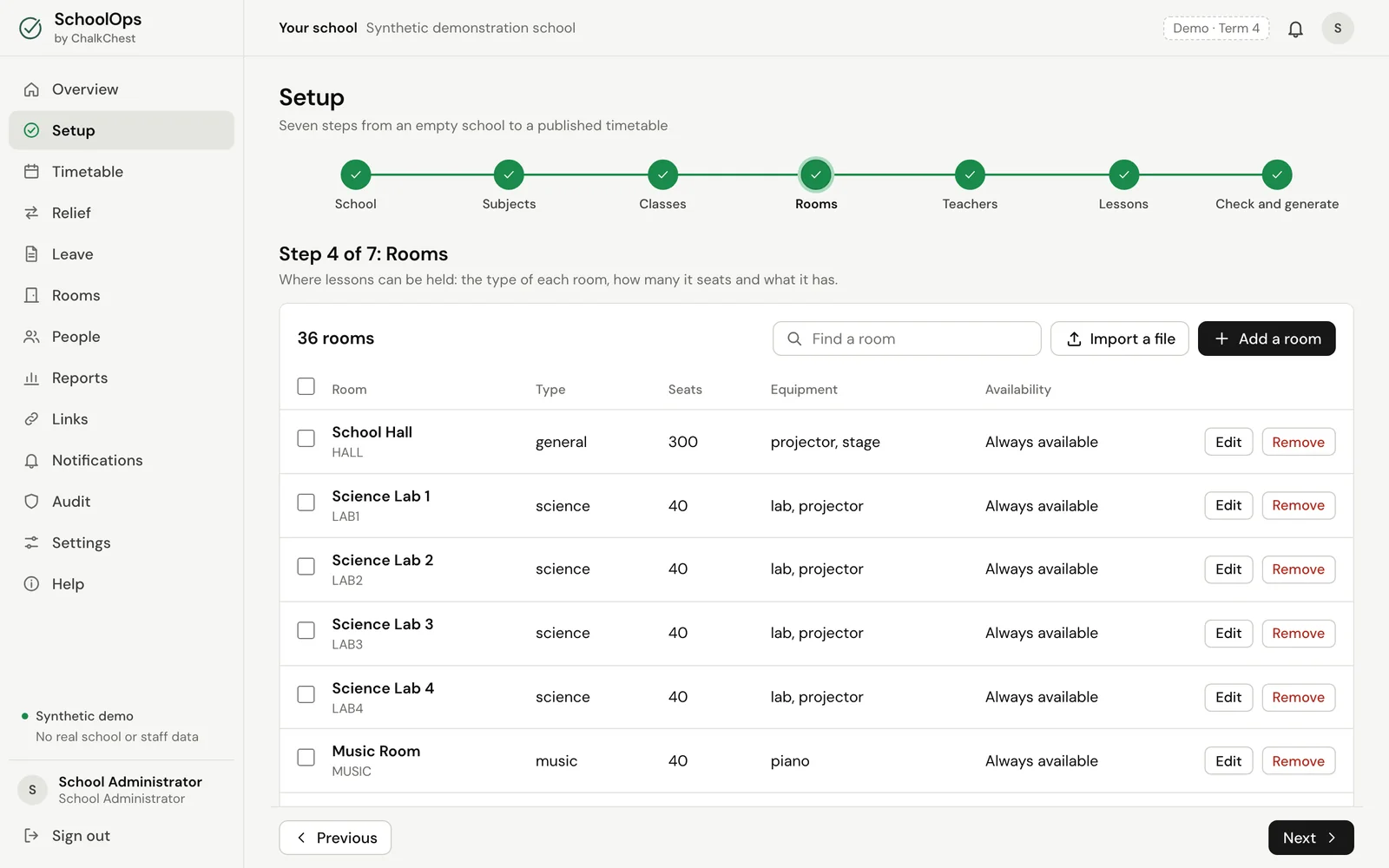Open Notifications in the sidebar

[x=122, y=460]
